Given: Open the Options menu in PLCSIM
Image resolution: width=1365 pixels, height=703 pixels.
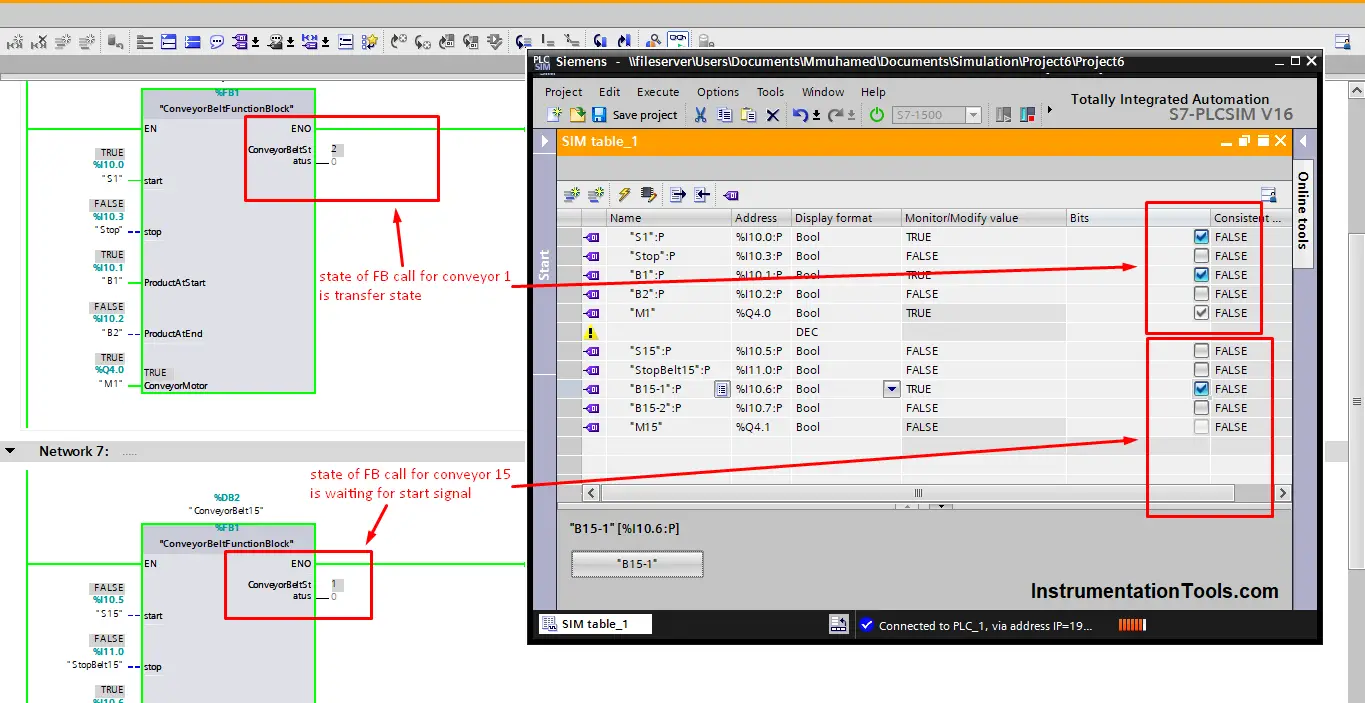Looking at the screenshot, I should 718,92.
